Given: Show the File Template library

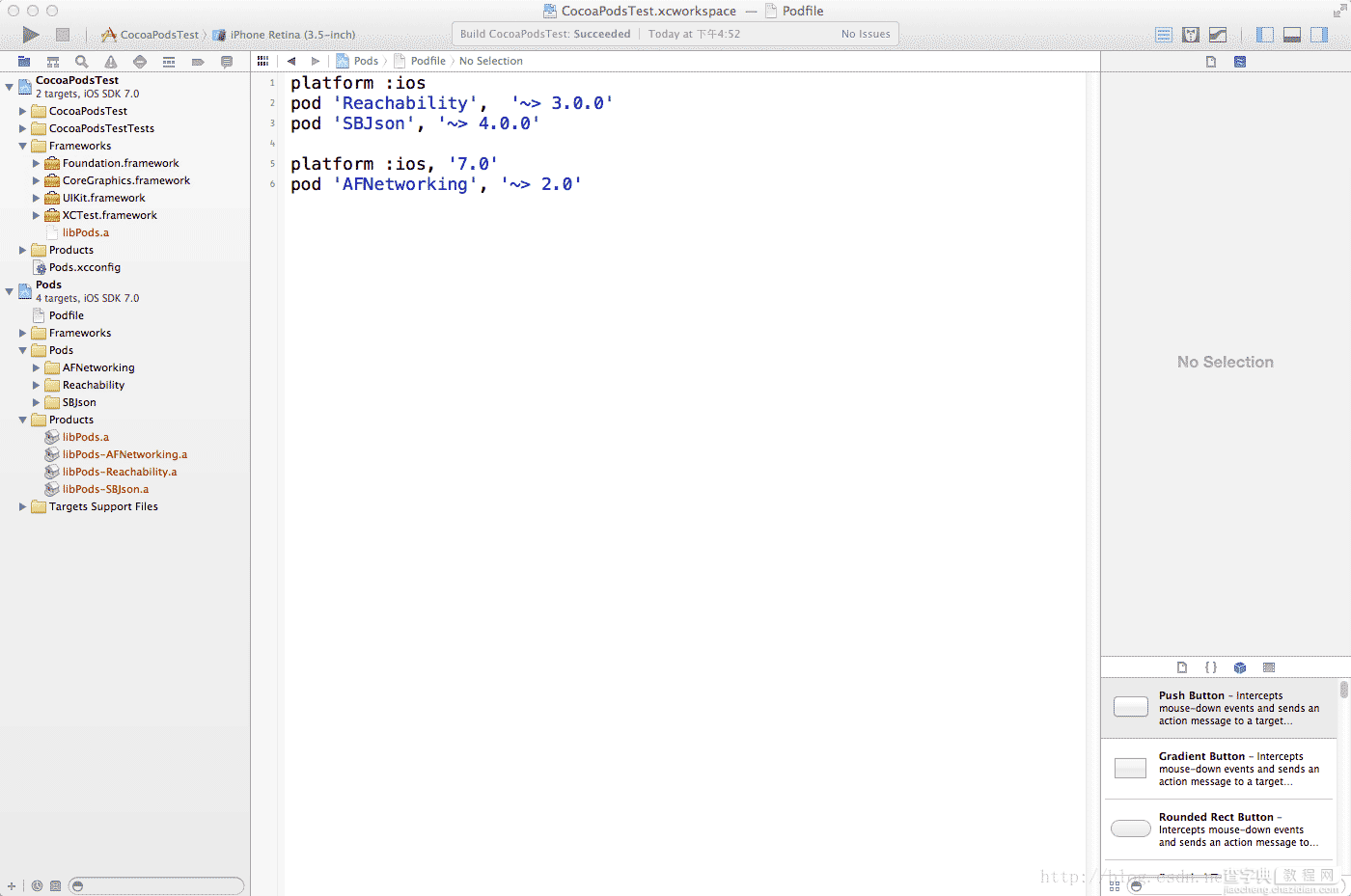Looking at the screenshot, I should pyautogui.click(x=1182, y=667).
